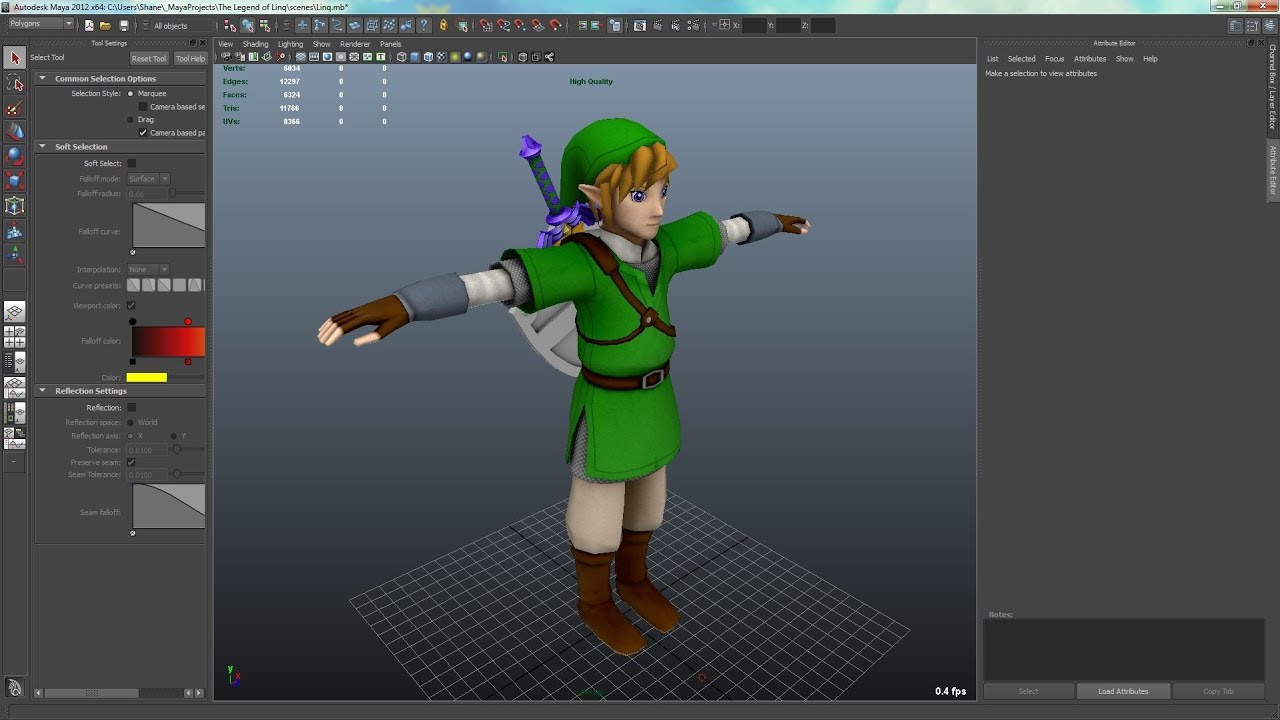Select the Scale tool cube icon
Viewport: 1280px width, 720px height.
[14, 181]
